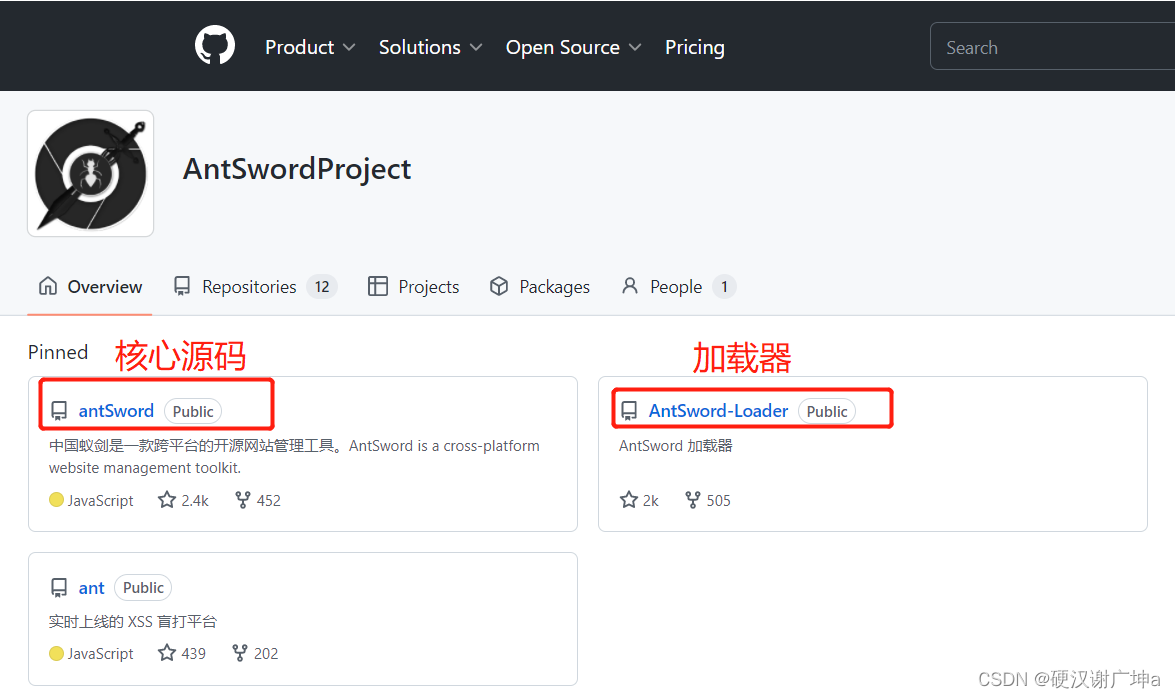Click the person icon on People tab

click(x=630, y=286)
